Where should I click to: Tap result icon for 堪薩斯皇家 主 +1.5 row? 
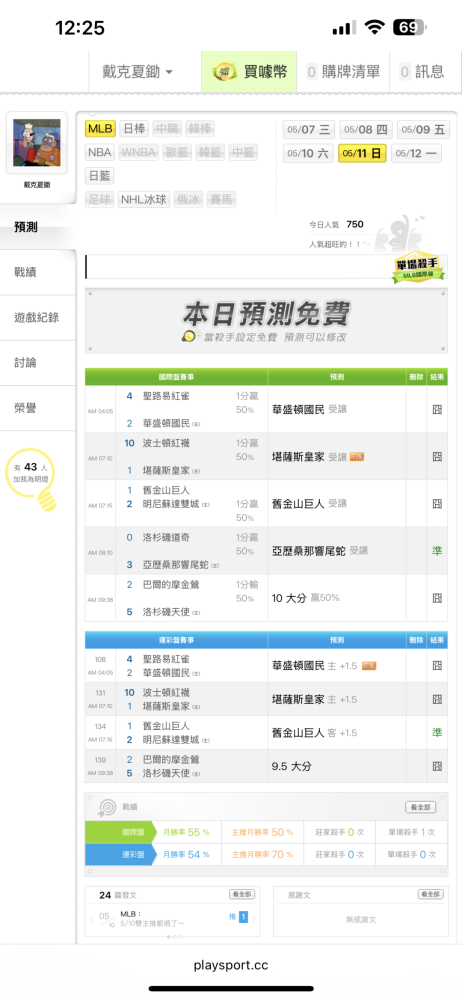click(437, 700)
